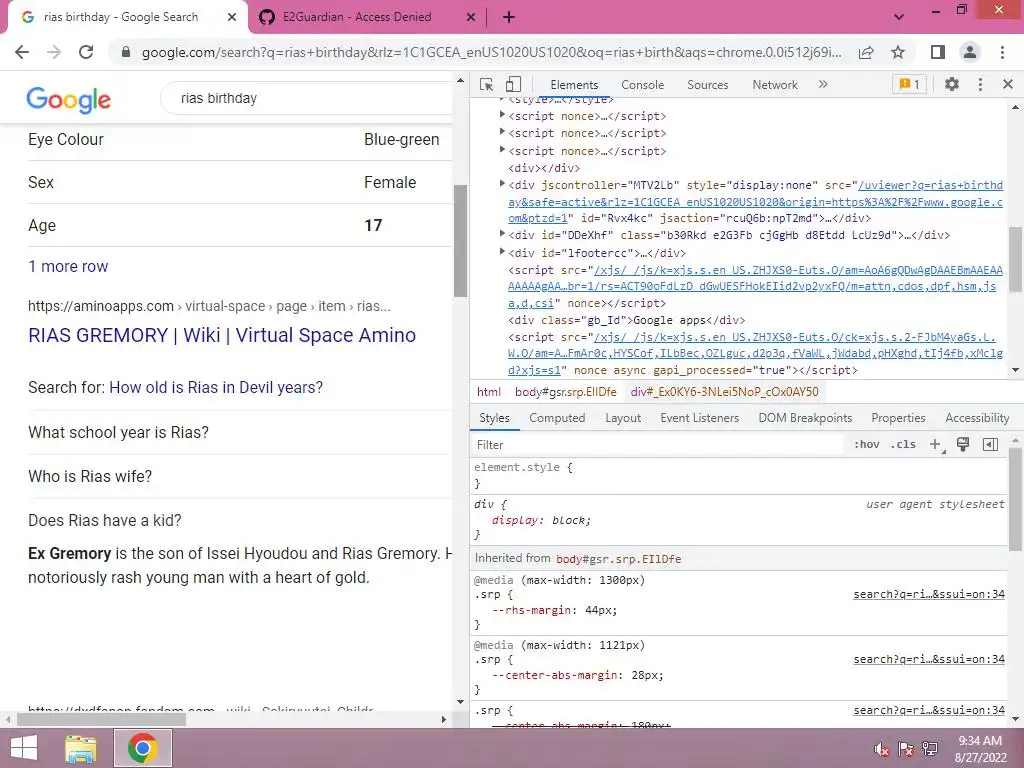
Task: Close the E2Guardian Access Denied tab
Action: point(470,17)
